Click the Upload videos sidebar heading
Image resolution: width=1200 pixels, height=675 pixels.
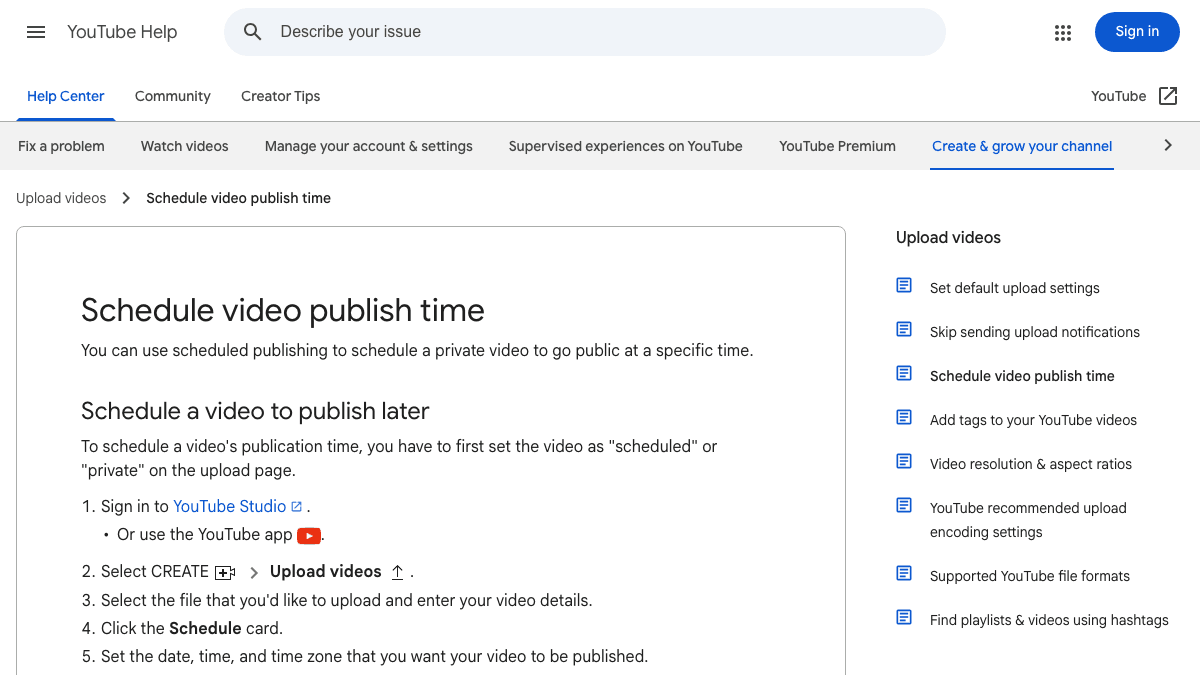[x=948, y=238]
